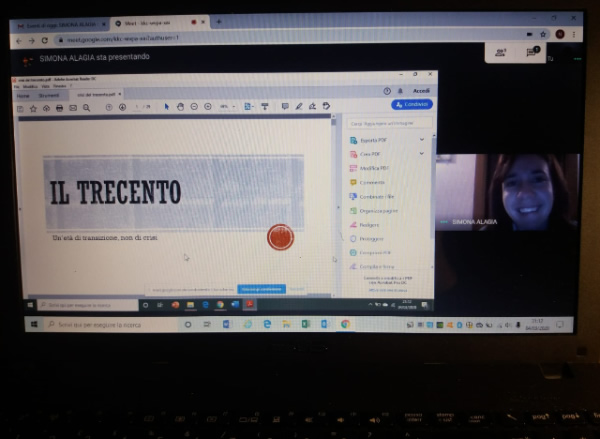600x439 pixels.
Task: Click the Windows Start button on taskbar
Action: (x=34, y=325)
